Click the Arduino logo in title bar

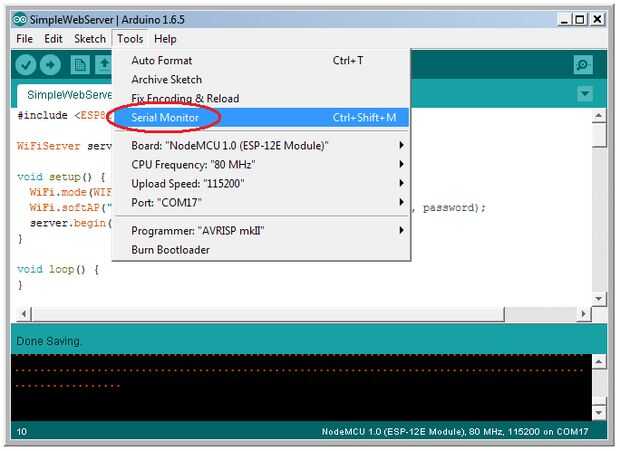[x=20, y=19]
